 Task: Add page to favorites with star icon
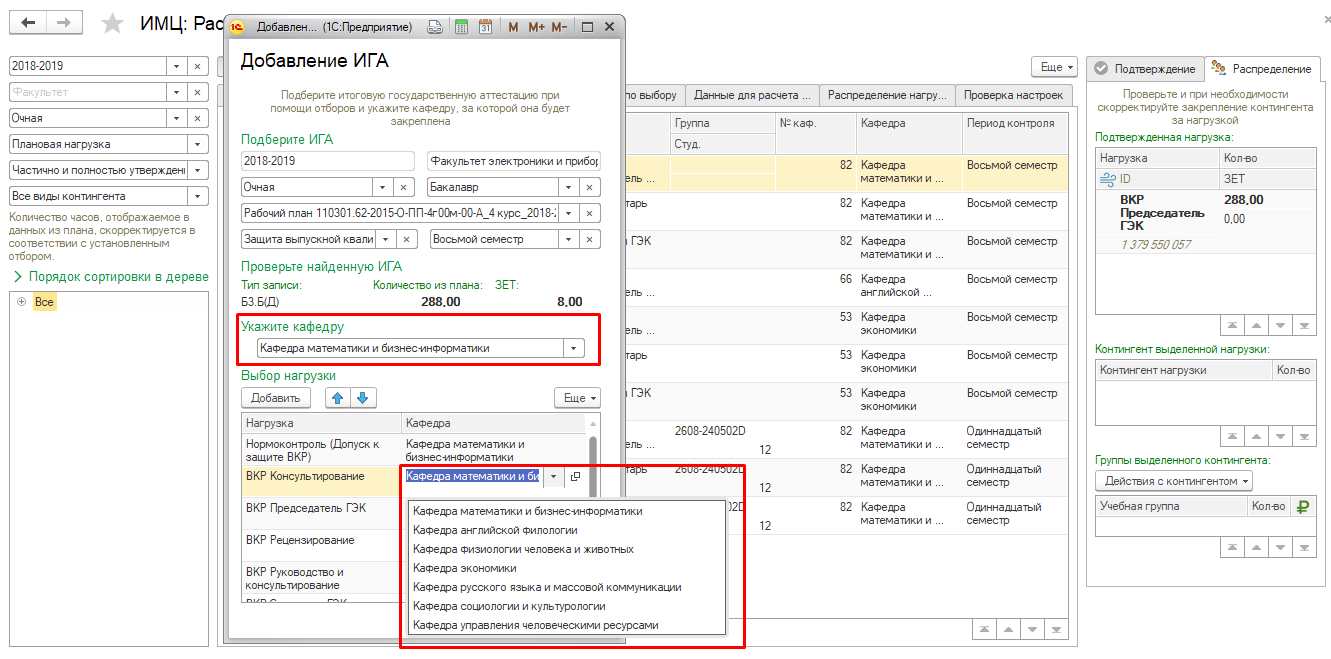[113, 24]
